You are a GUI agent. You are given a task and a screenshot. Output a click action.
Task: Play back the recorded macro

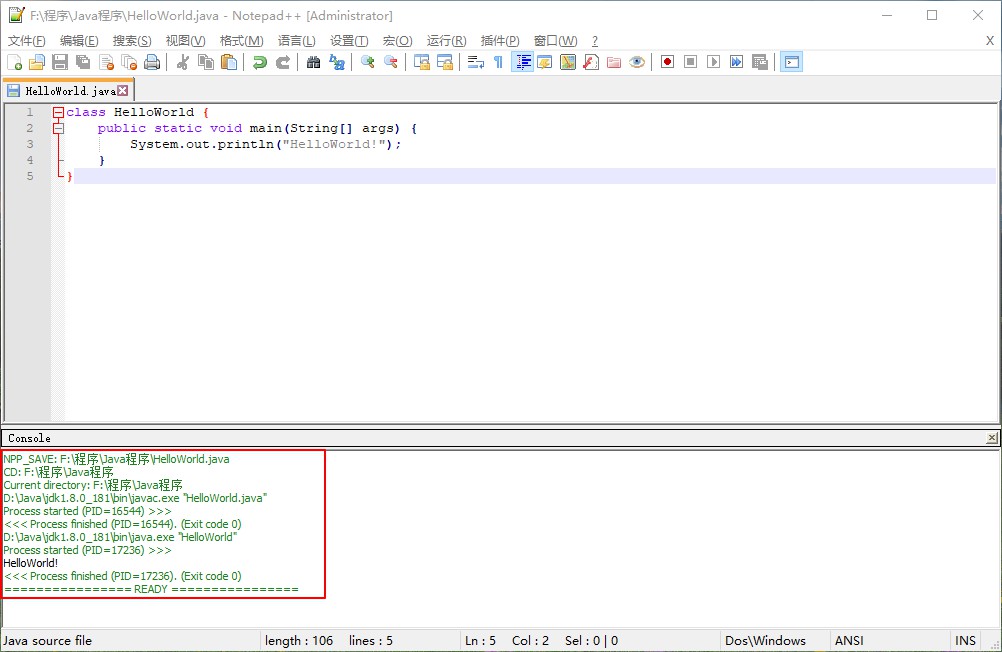714,62
